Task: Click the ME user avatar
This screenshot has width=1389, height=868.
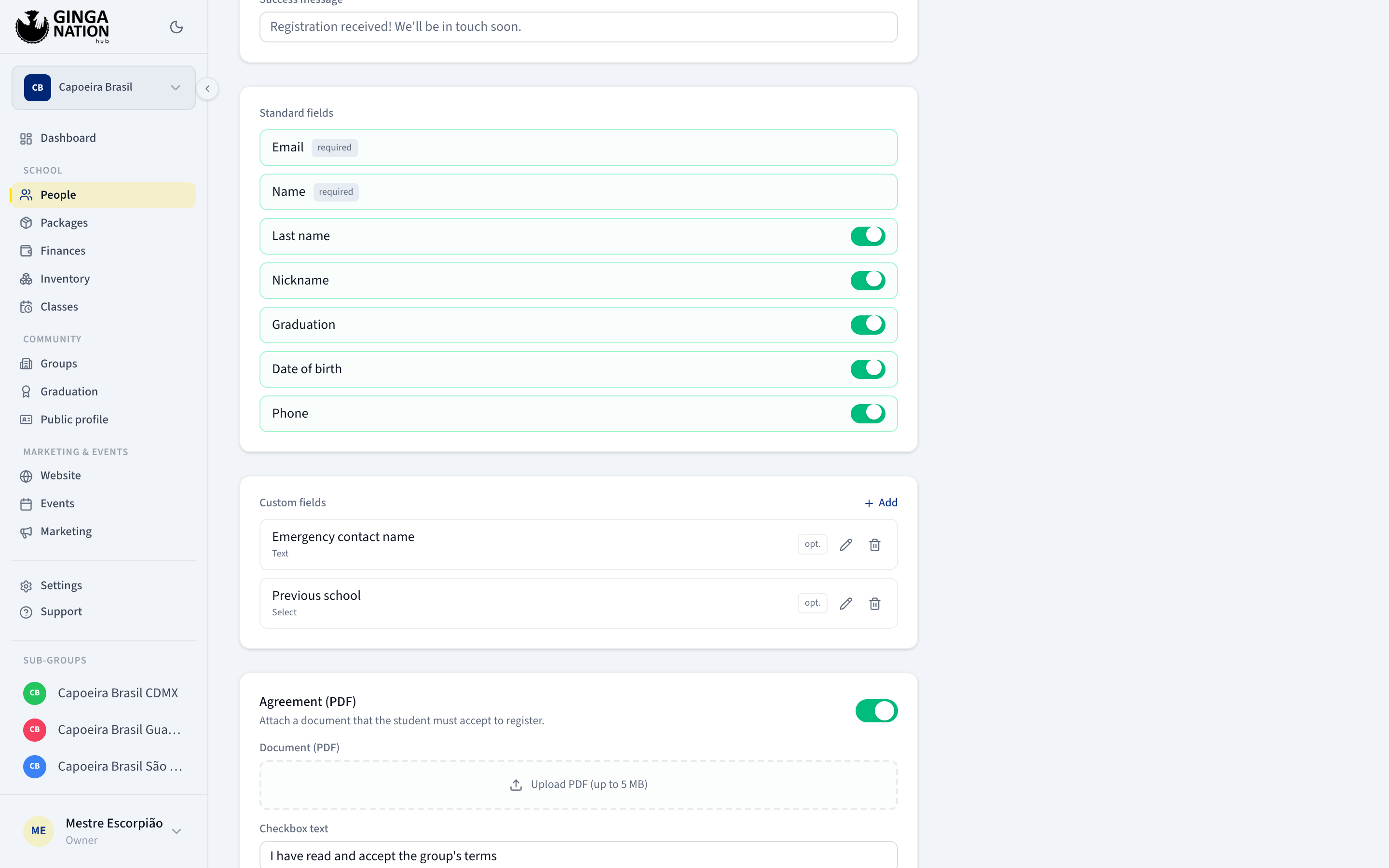Action: point(39,831)
